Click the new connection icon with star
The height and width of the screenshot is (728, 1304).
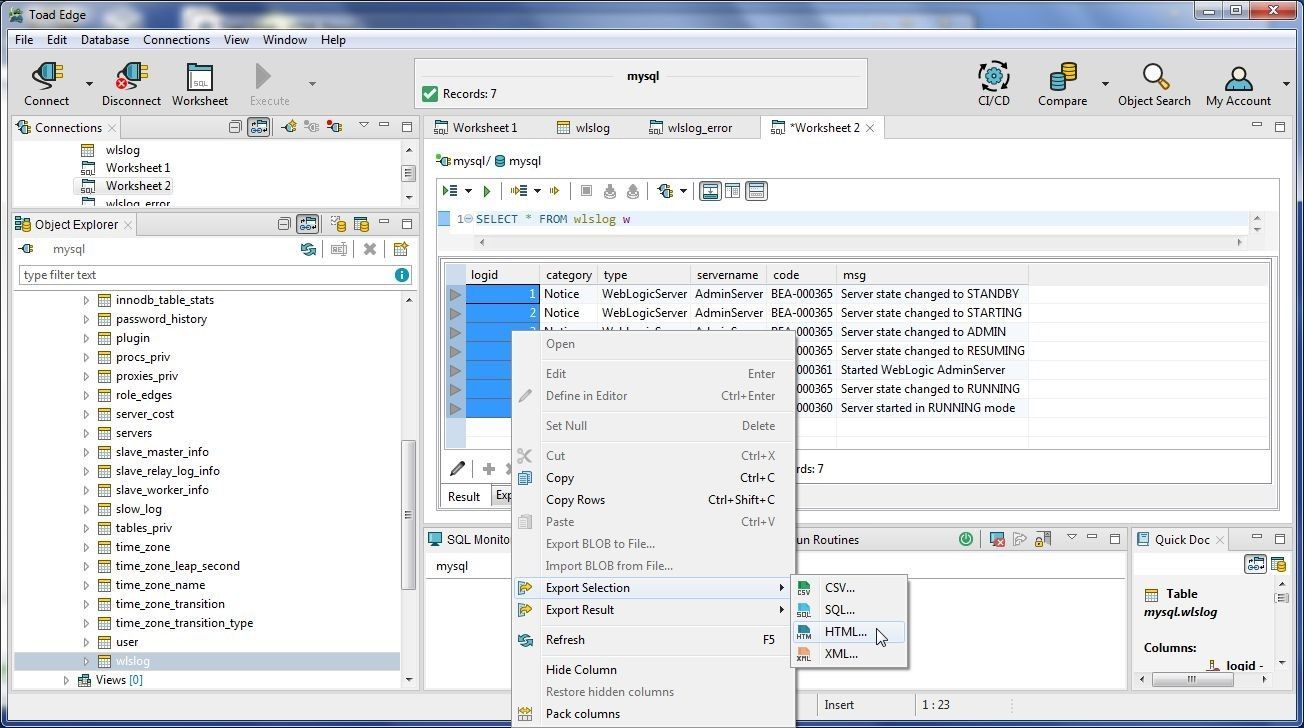click(289, 127)
